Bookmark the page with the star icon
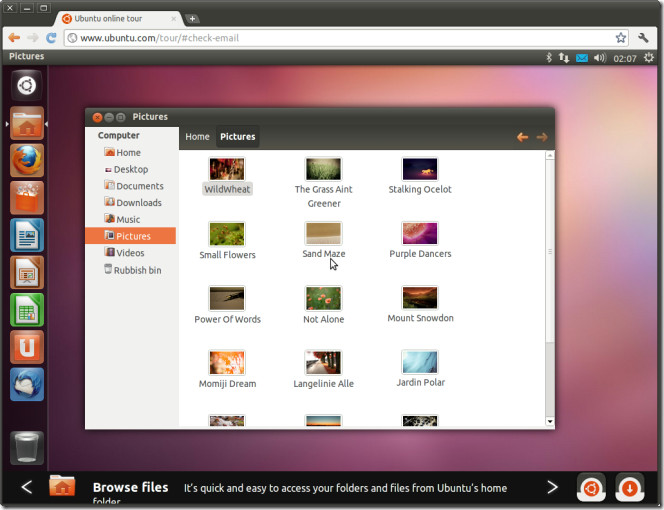 coord(620,38)
